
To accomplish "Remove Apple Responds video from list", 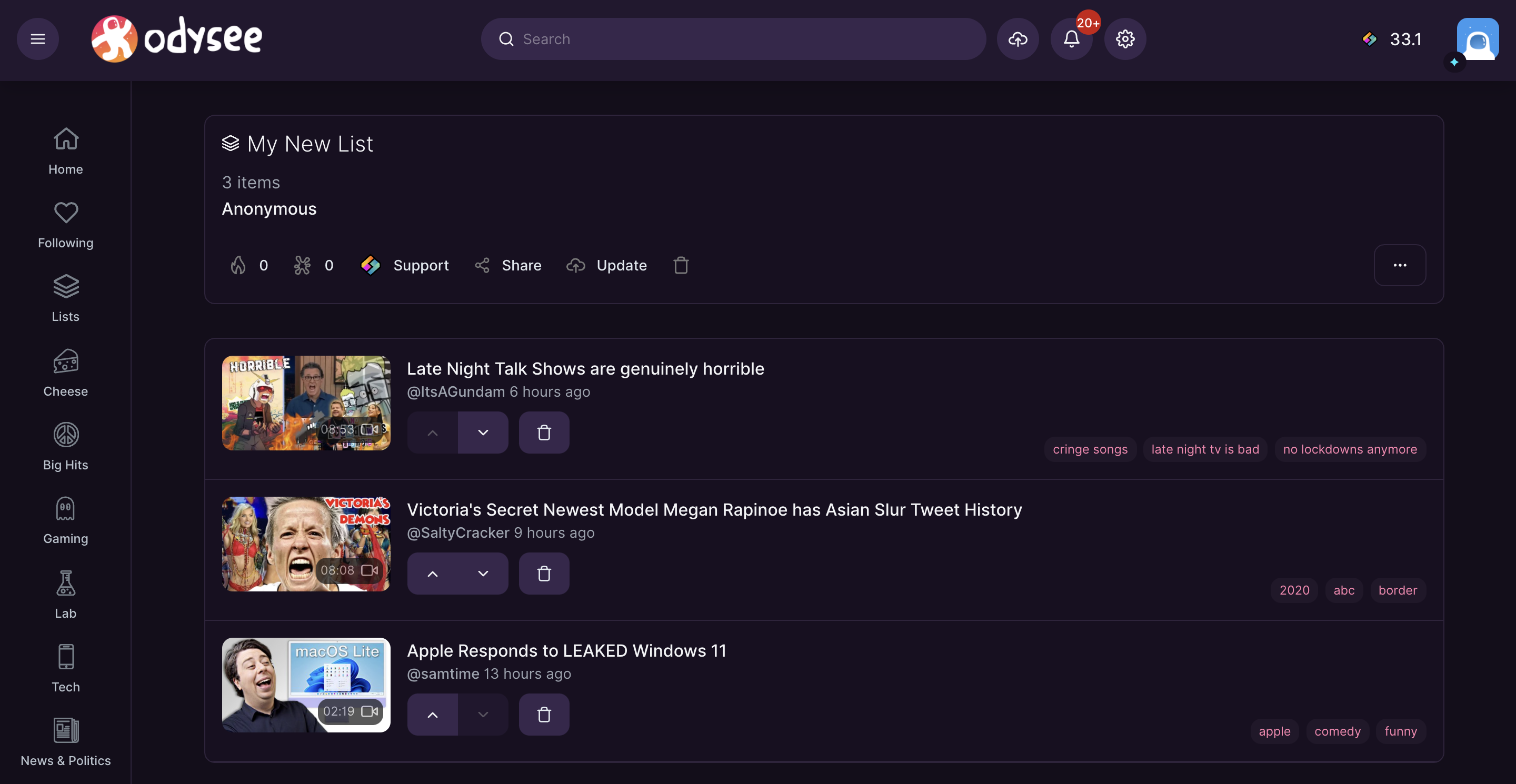I will (x=544, y=715).
